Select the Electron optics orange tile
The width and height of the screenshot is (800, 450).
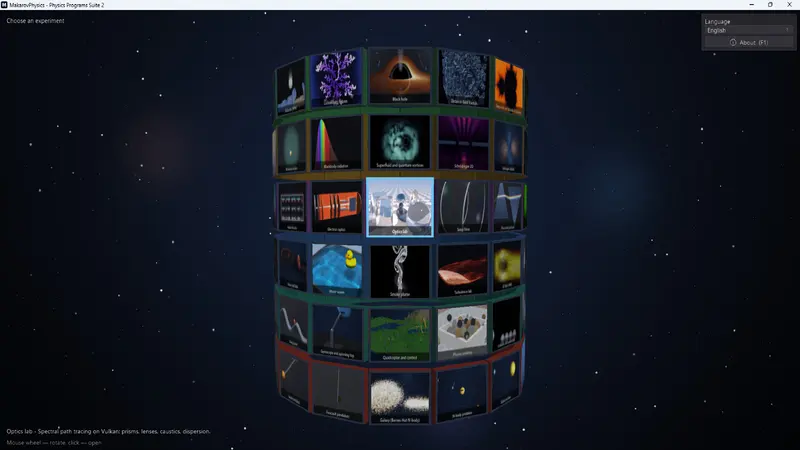pos(336,207)
